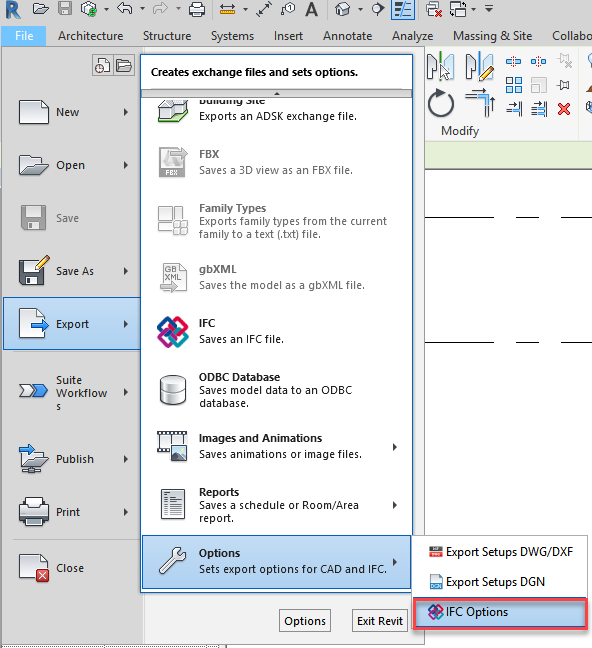Viewport: 592px width, 648px height.
Task: Click the open documents folder icon
Action: tap(124, 65)
